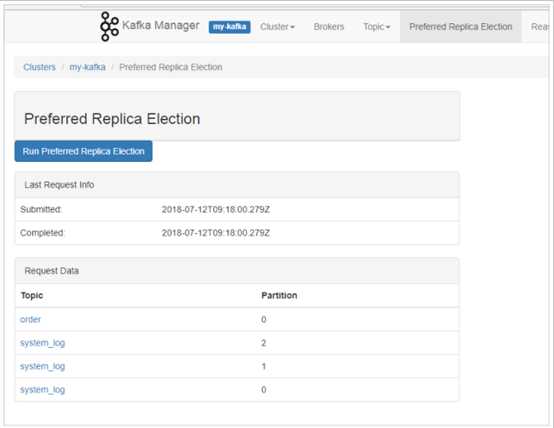This screenshot has height=428, width=554.
Task: Select the Submitted timestamp value
Action: (216, 210)
